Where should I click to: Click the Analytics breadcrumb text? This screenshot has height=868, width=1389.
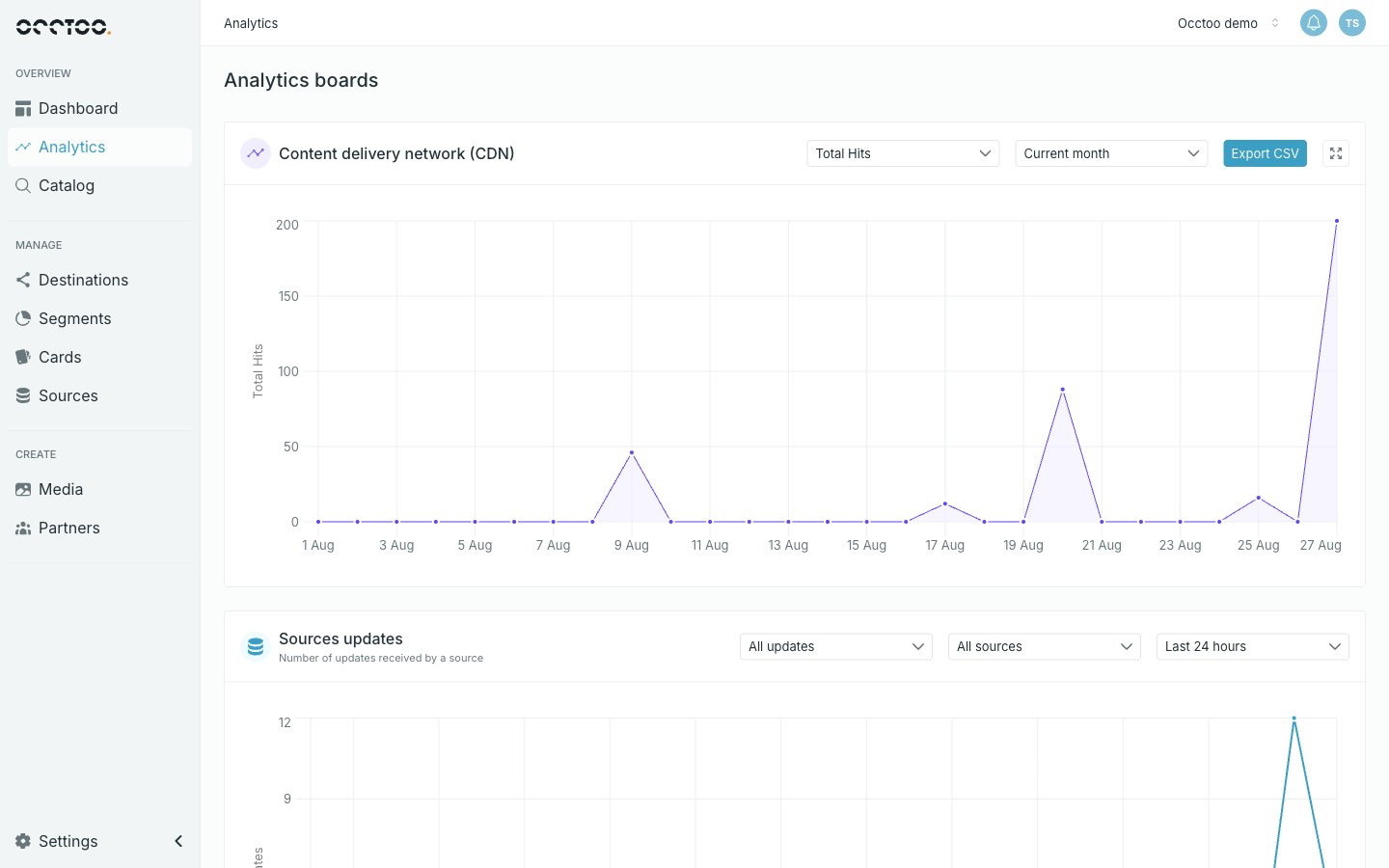[251, 23]
